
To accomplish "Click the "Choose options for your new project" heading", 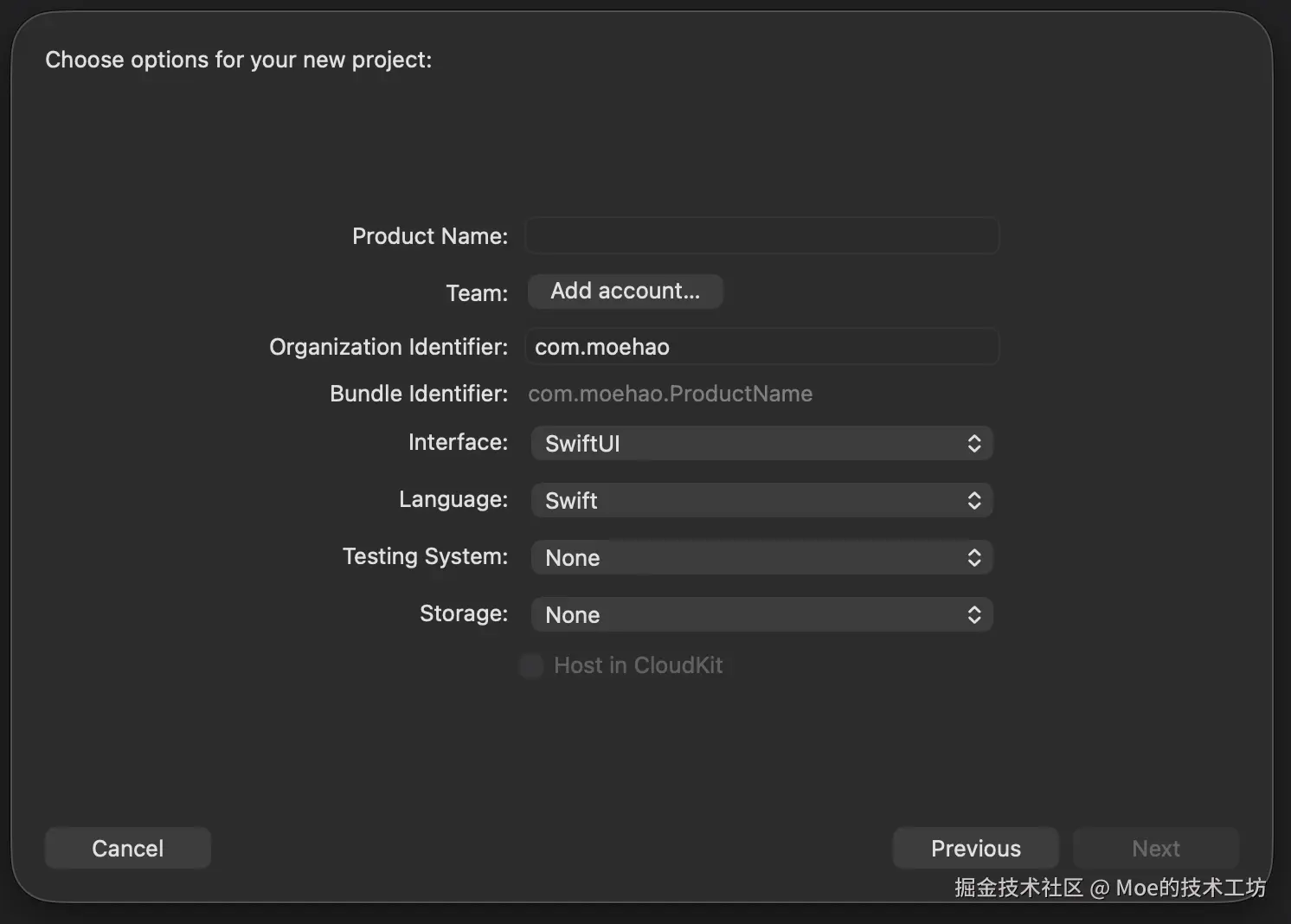I will [238, 60].
